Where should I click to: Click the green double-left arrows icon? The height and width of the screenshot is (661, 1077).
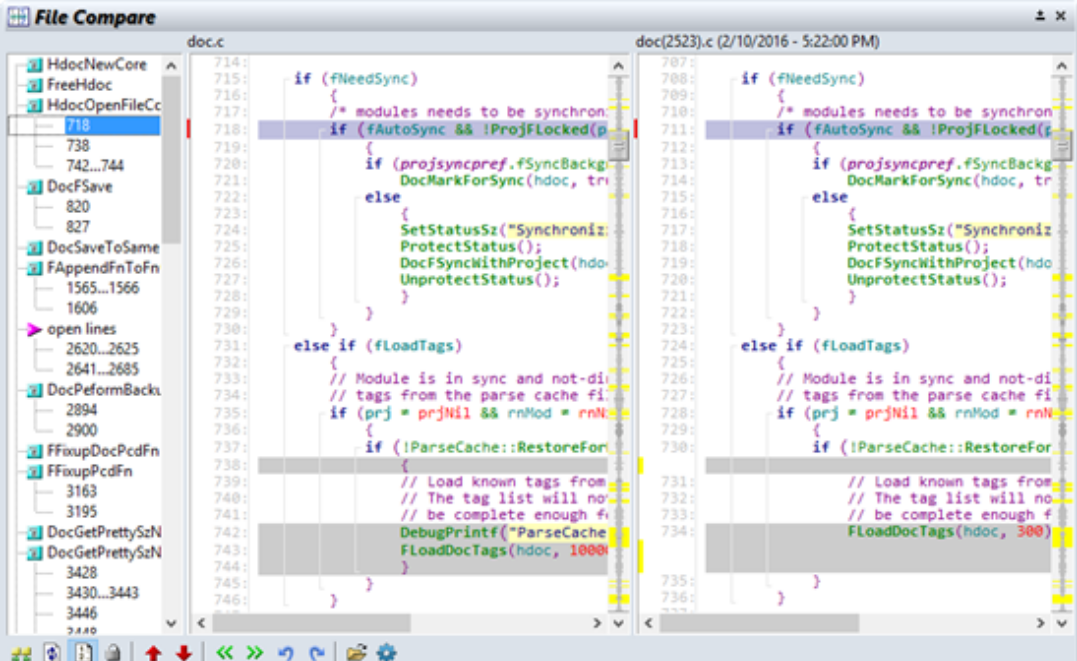(225, 652)
